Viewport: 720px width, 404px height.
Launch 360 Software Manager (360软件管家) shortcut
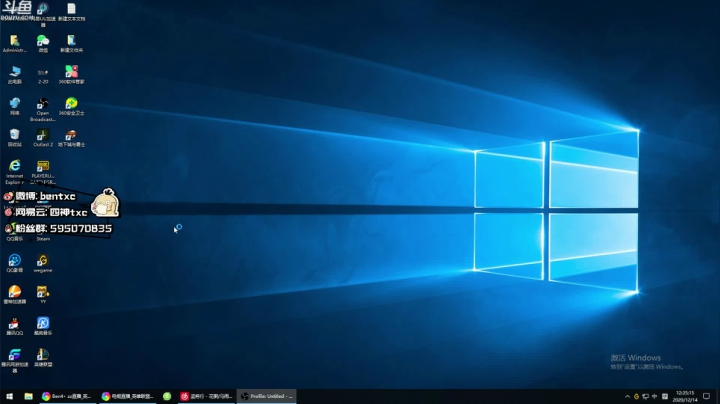click(71, 75)
